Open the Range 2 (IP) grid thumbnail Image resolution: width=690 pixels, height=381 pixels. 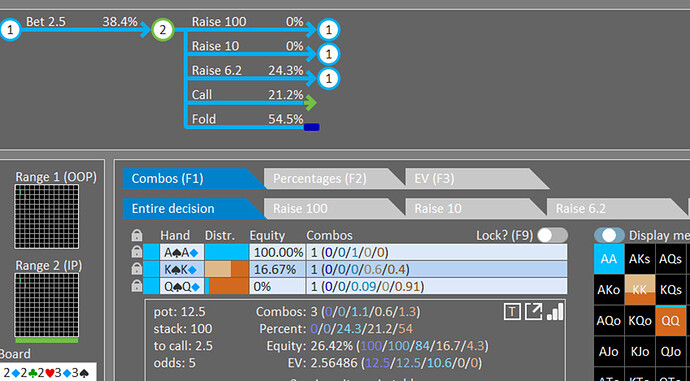(47, 305)
